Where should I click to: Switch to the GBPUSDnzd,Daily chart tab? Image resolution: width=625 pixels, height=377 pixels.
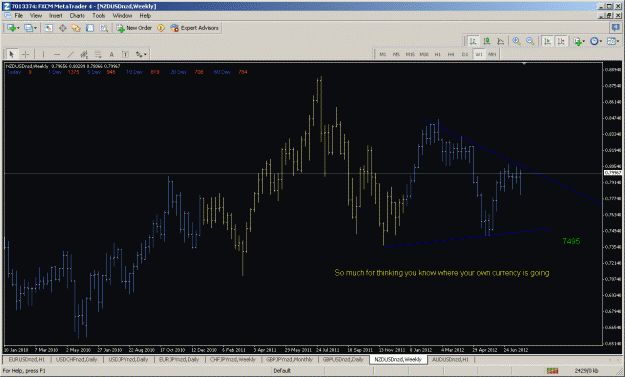pyautogui.click(x=343, y=359)
